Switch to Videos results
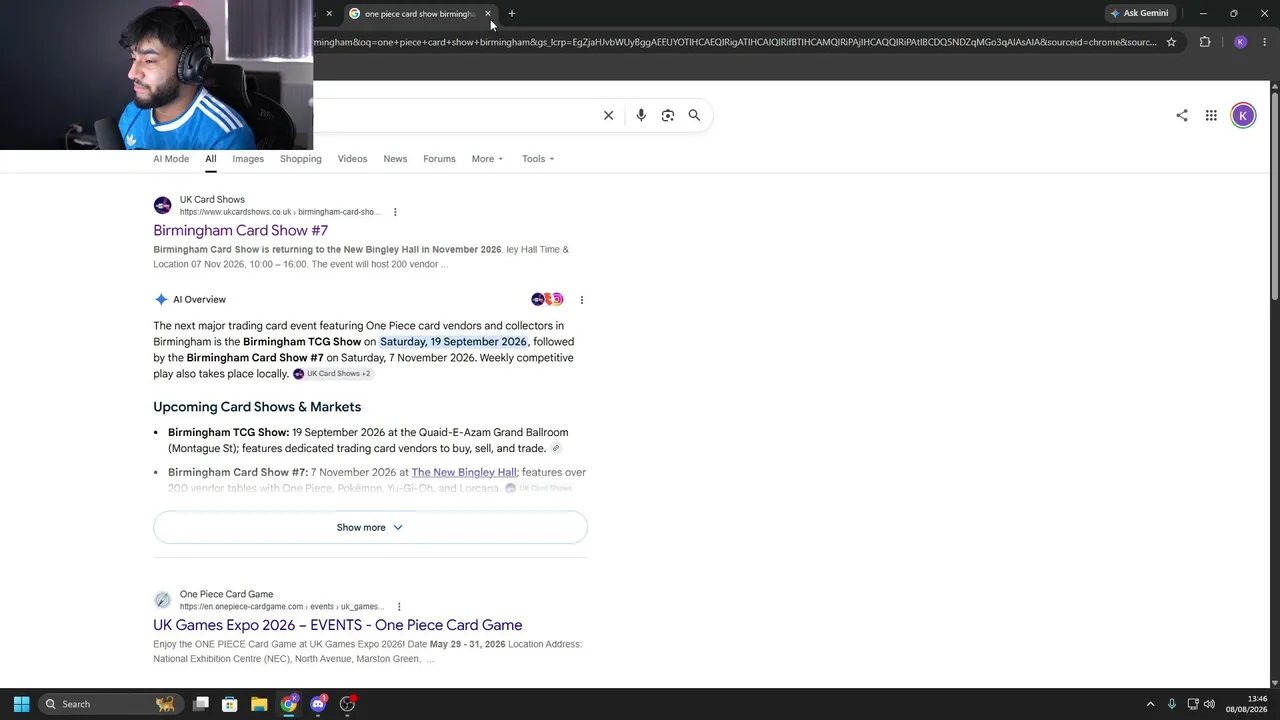 [x=352, y=159]
